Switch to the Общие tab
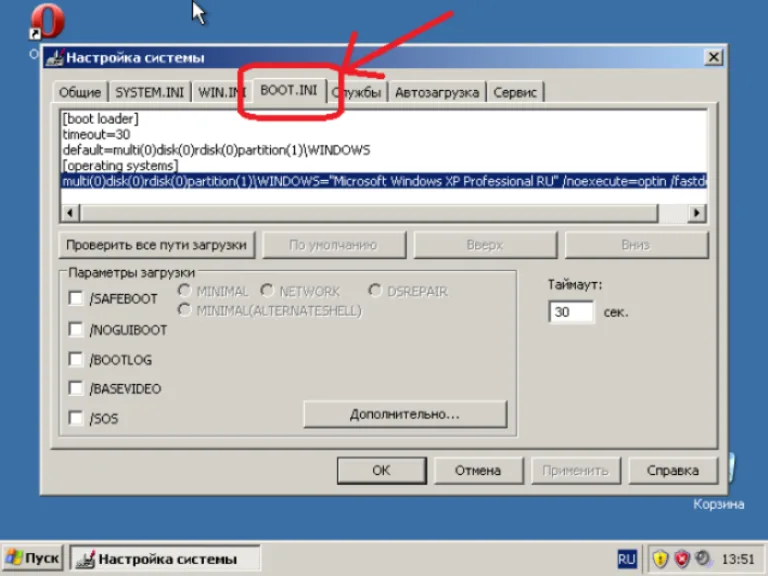 click(x=80, y=93)
